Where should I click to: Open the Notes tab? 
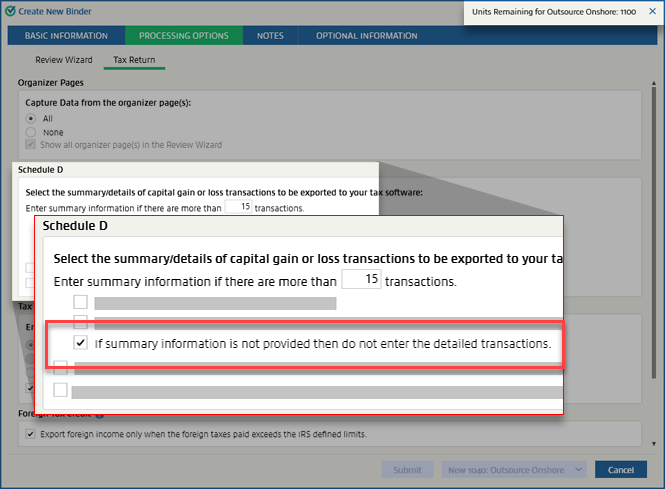pyautogui.click(x=270, y=36)
